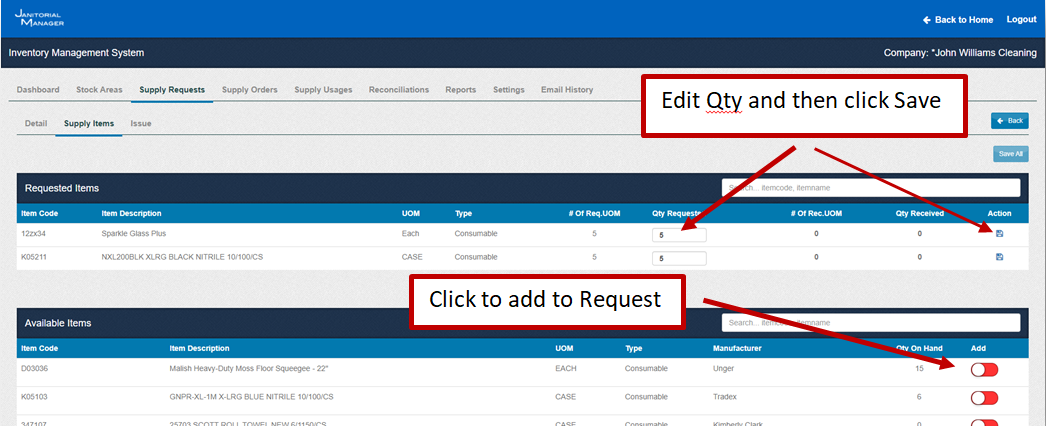Click the Requested Items search box
This screenshot has height=426, width=1046.
click(870, 188)
